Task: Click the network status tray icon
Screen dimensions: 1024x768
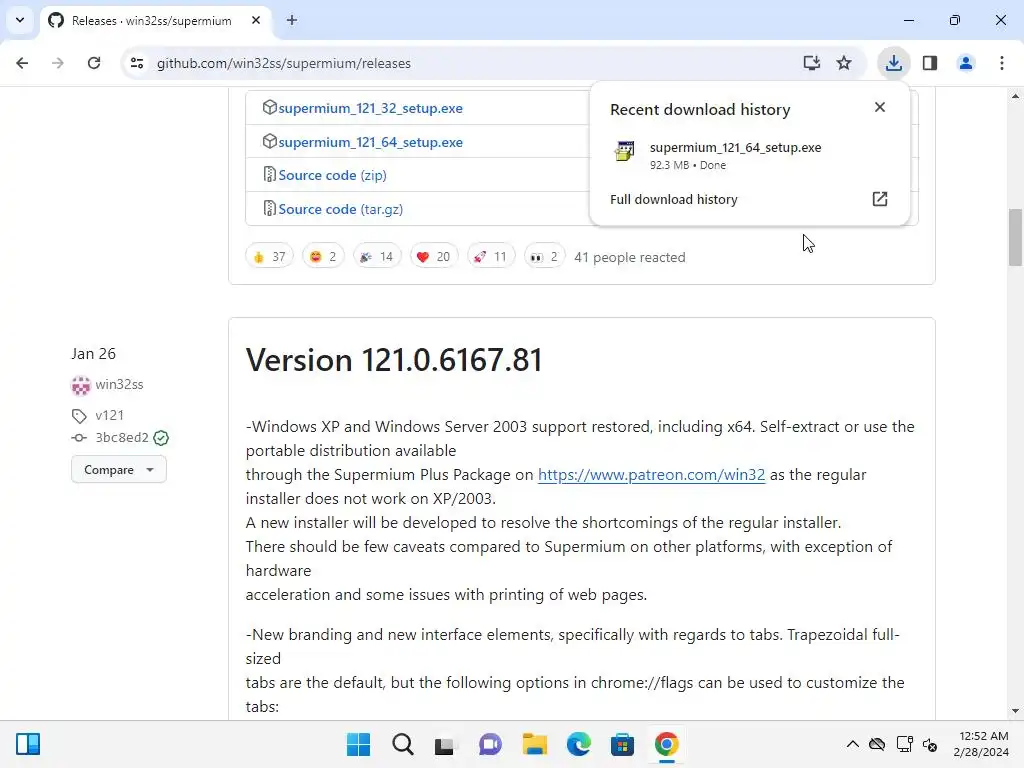Action: (x=904, y=744)
